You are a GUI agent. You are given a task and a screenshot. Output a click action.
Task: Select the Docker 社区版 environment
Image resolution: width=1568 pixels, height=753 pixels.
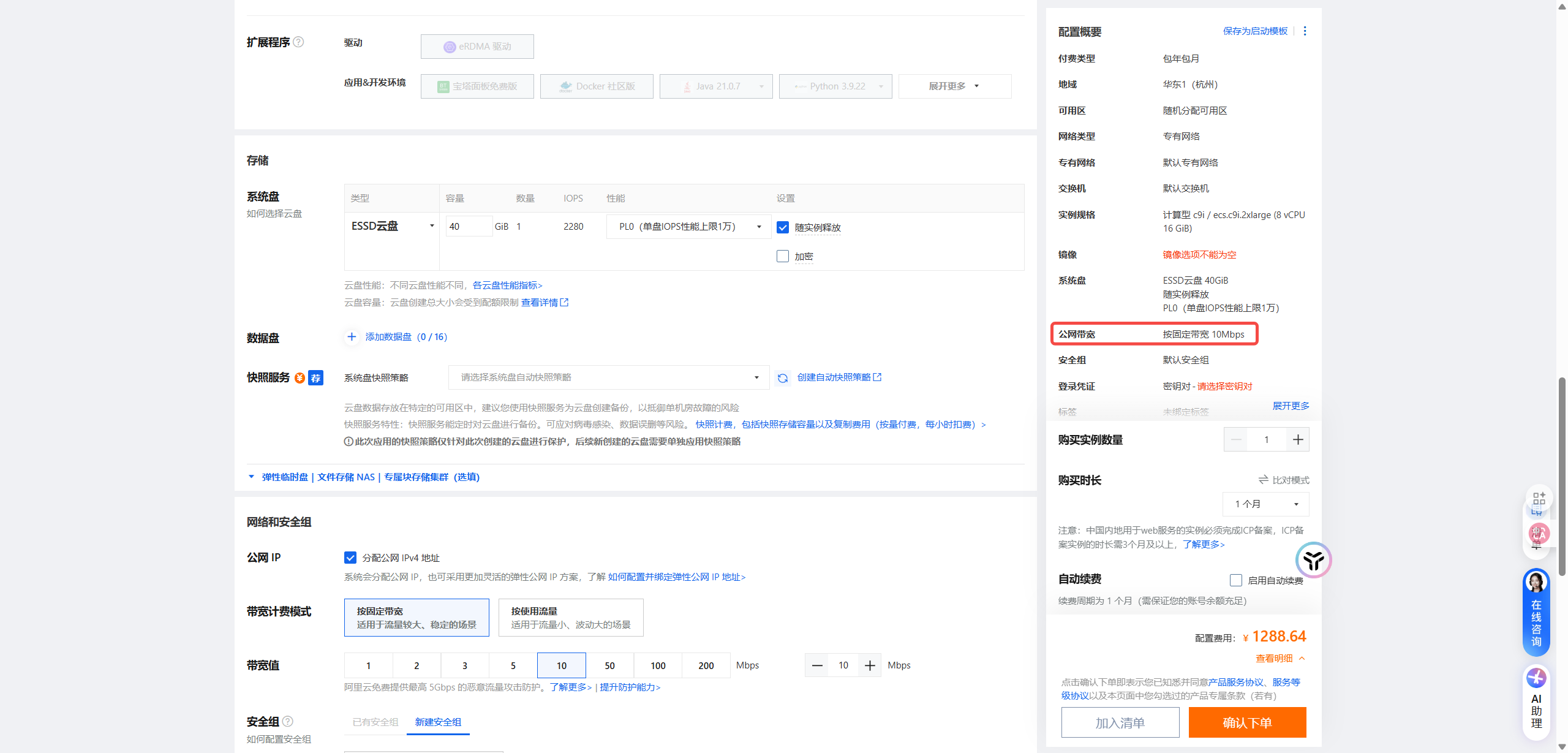tap(596, 86)
